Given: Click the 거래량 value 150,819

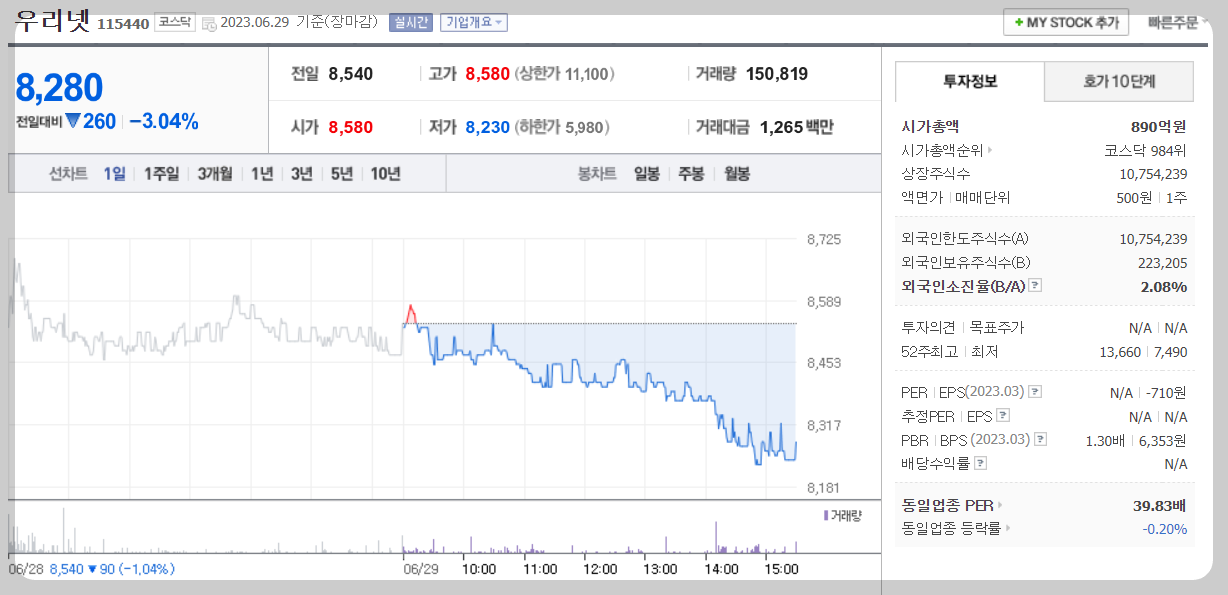Looking at the screenshot, I should tap(776, 74).
